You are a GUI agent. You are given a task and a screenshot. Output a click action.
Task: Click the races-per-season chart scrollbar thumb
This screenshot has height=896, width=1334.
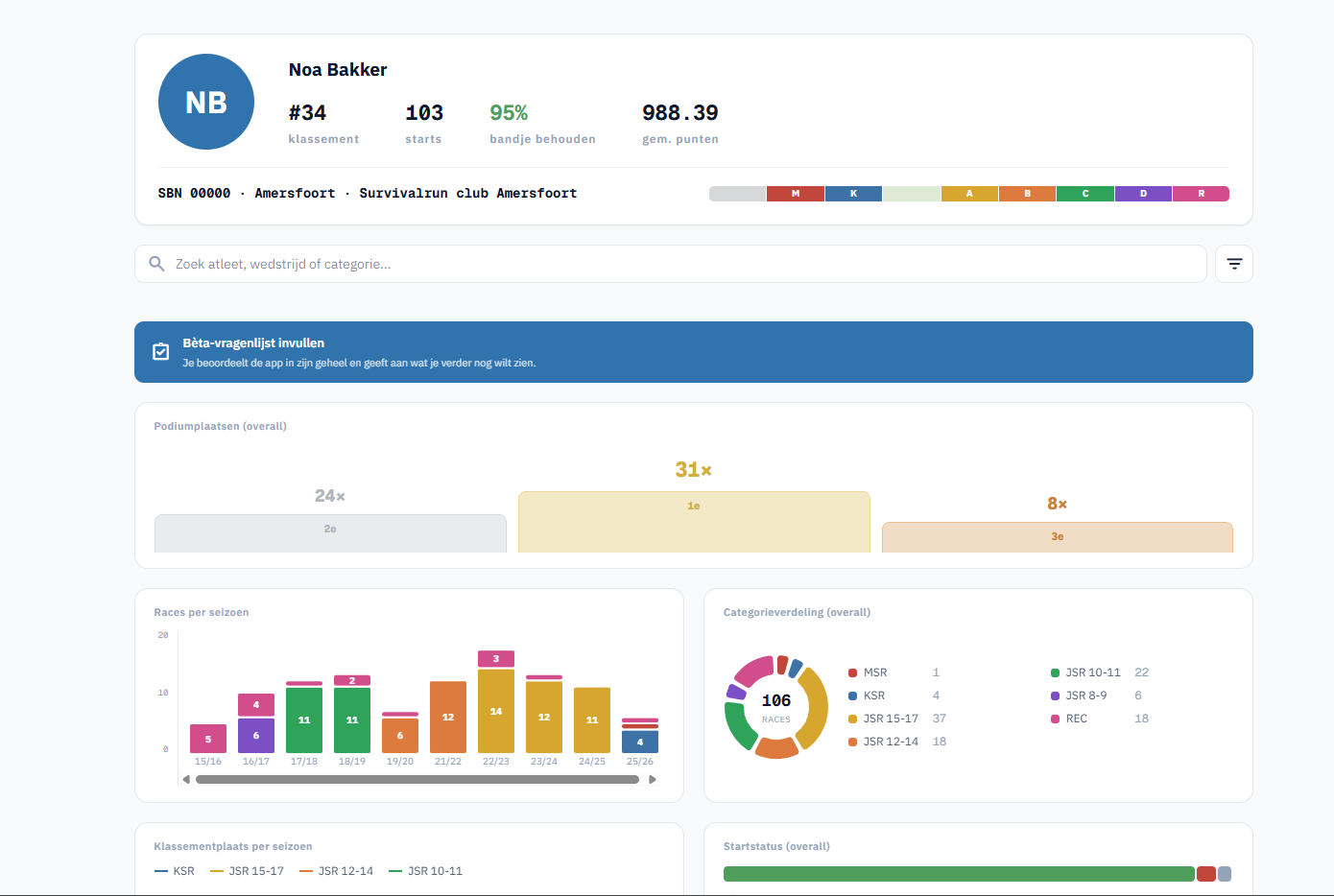coord(417,780)
